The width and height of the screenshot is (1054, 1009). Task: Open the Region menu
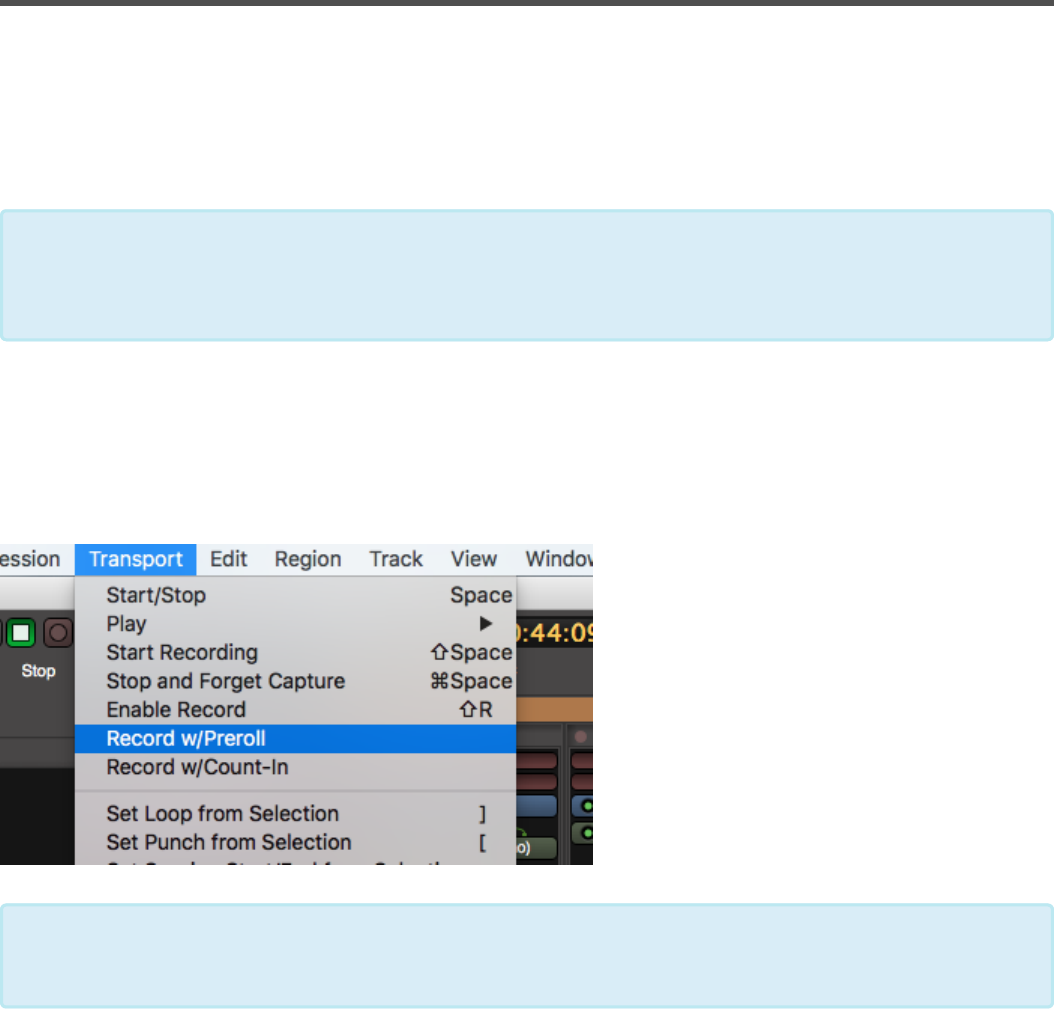pyautogui.click(x=308, y=559)
